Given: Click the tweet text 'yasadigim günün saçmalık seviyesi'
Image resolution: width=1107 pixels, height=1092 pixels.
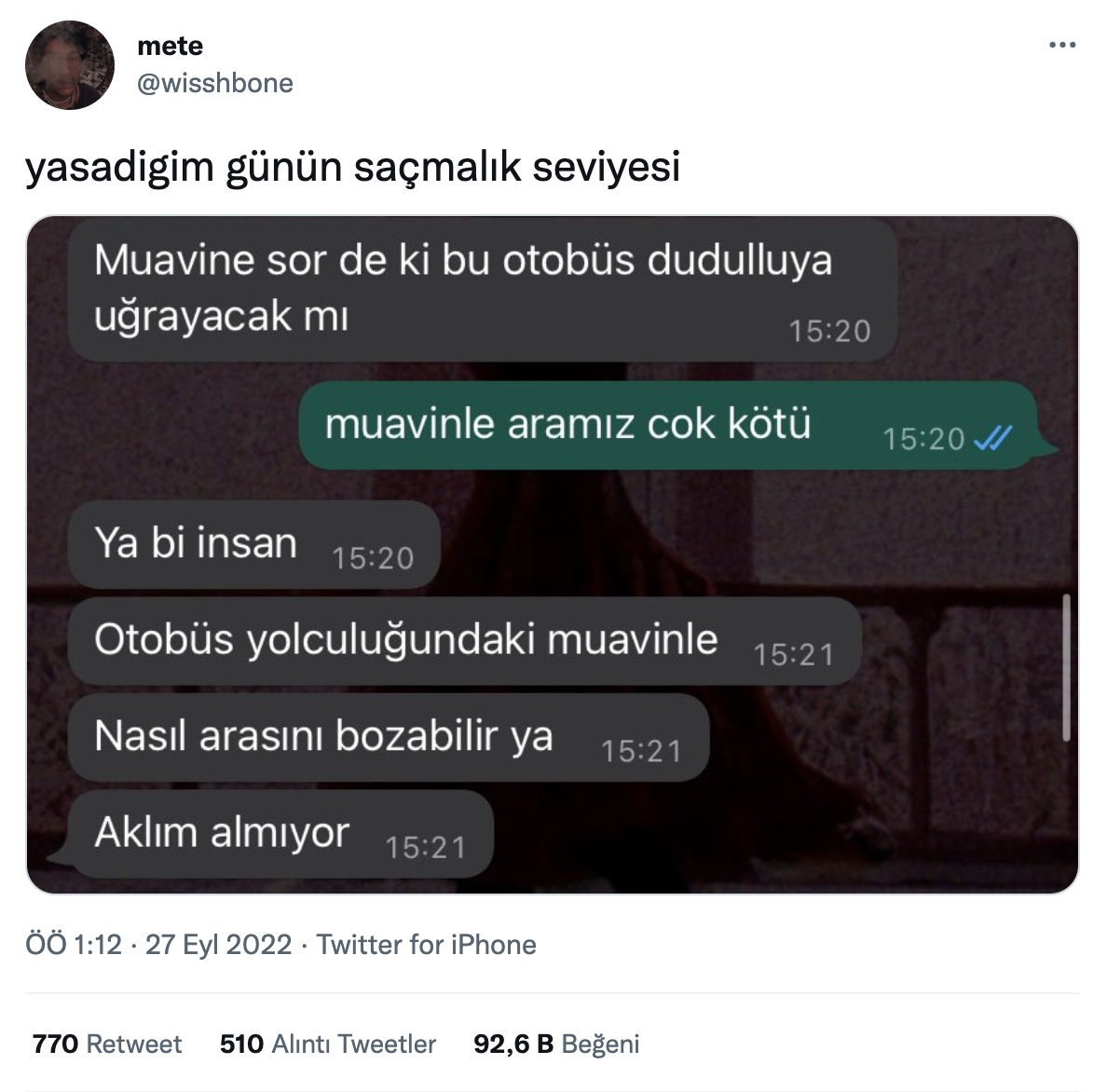Looking at the screenshot, I should point(353,167).
